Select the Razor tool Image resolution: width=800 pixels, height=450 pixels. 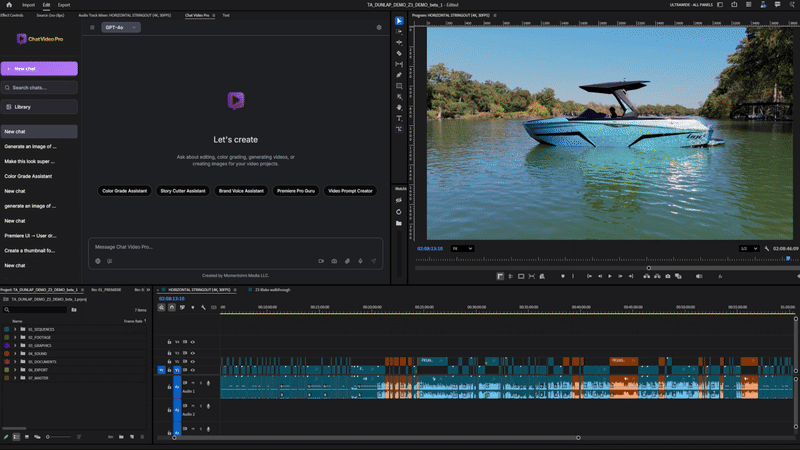pos(399,53)
